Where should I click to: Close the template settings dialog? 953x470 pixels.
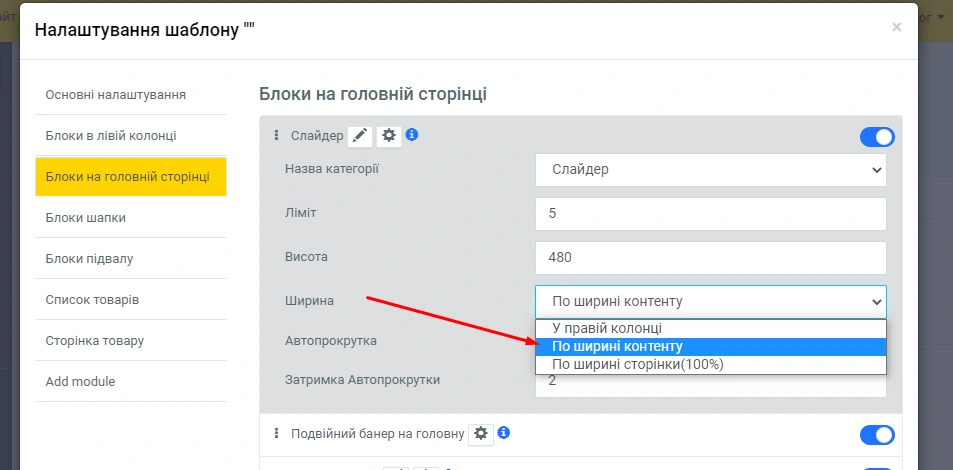click(896, 28)
